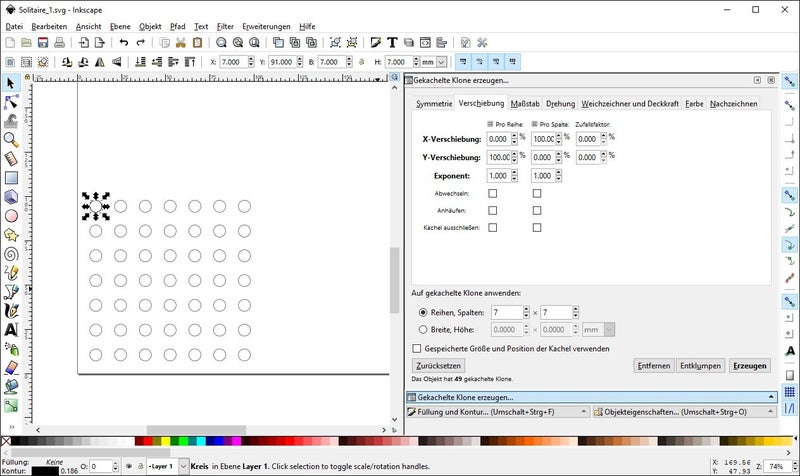The width and height of the screenshot is (800, 476).
Task: Open the Print icon in toolbar
Action: pos(61,43)
